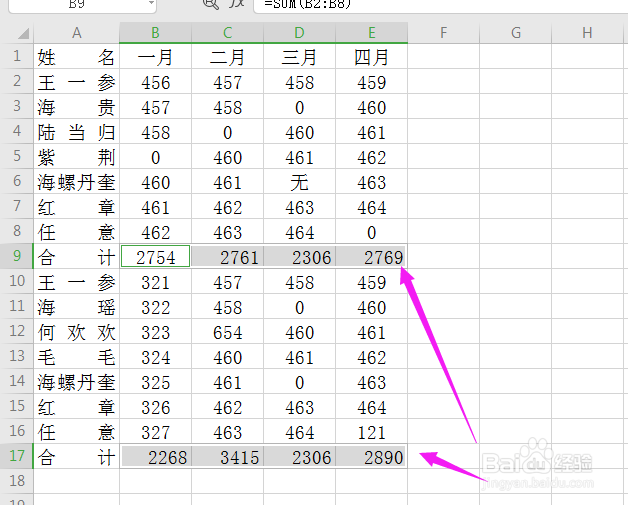Select the 紫荆 name cell
The width and height of the screenshot is (628, 505).
76,157
